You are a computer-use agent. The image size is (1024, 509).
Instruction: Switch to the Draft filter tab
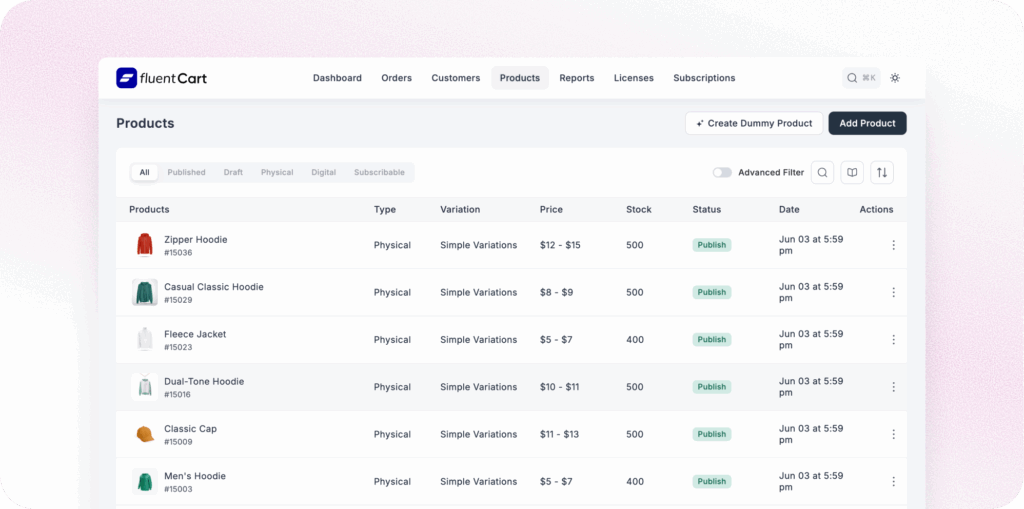click(233, 172)
